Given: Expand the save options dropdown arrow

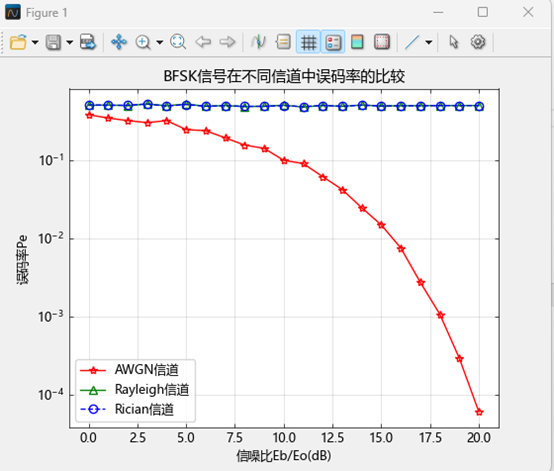Looking at the screenshot, I should point(70,42).
